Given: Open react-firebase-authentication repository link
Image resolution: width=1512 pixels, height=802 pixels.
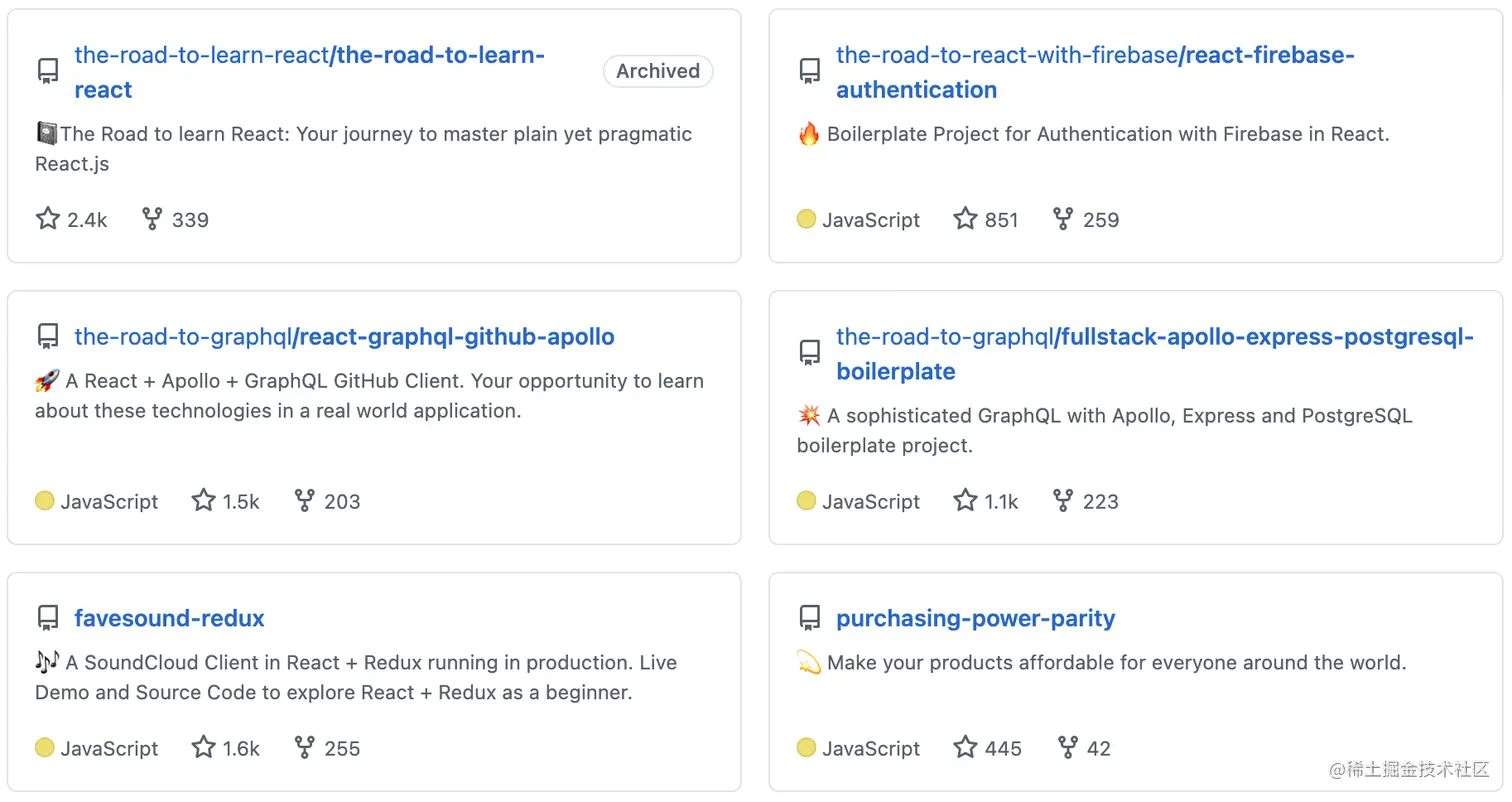Looking at the screenshot, I should tap(1095, 72).
